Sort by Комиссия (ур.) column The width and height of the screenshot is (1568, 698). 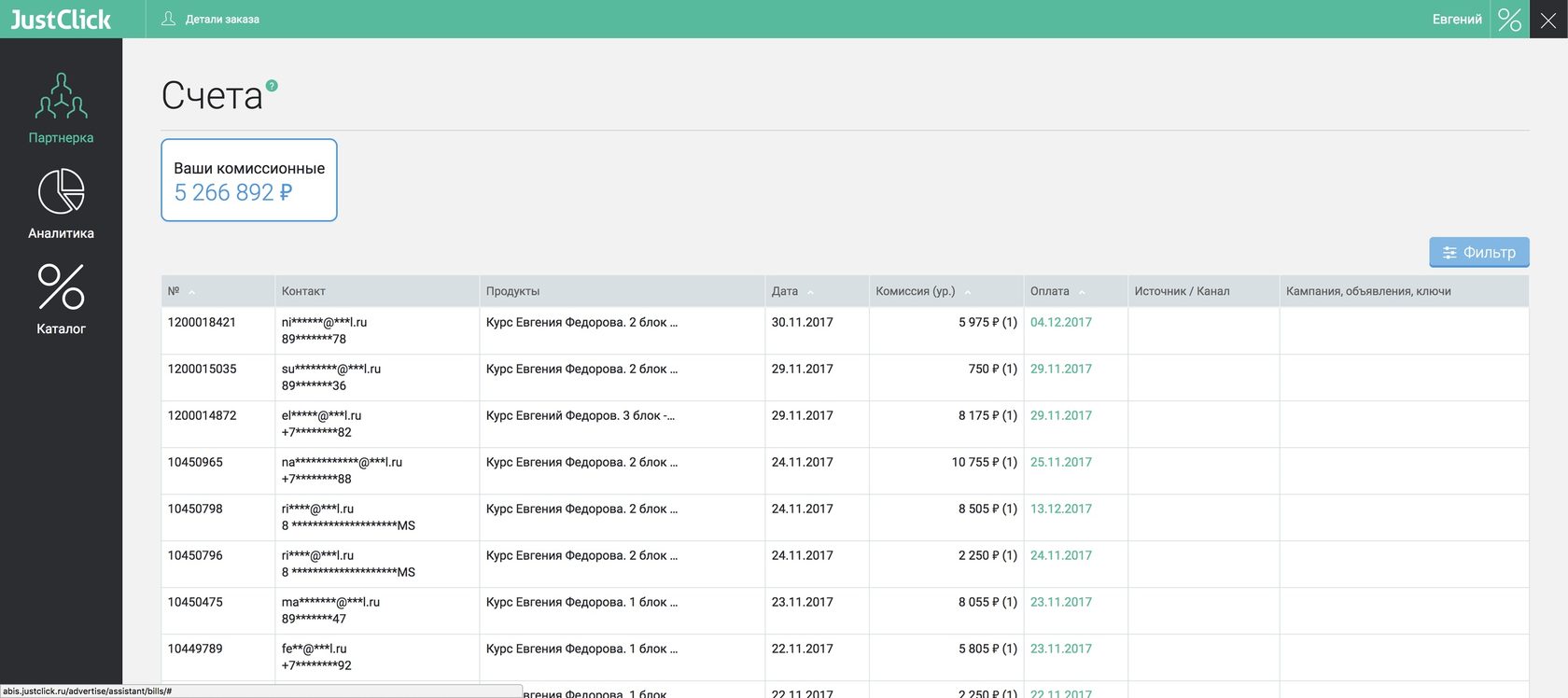[915, 291]
